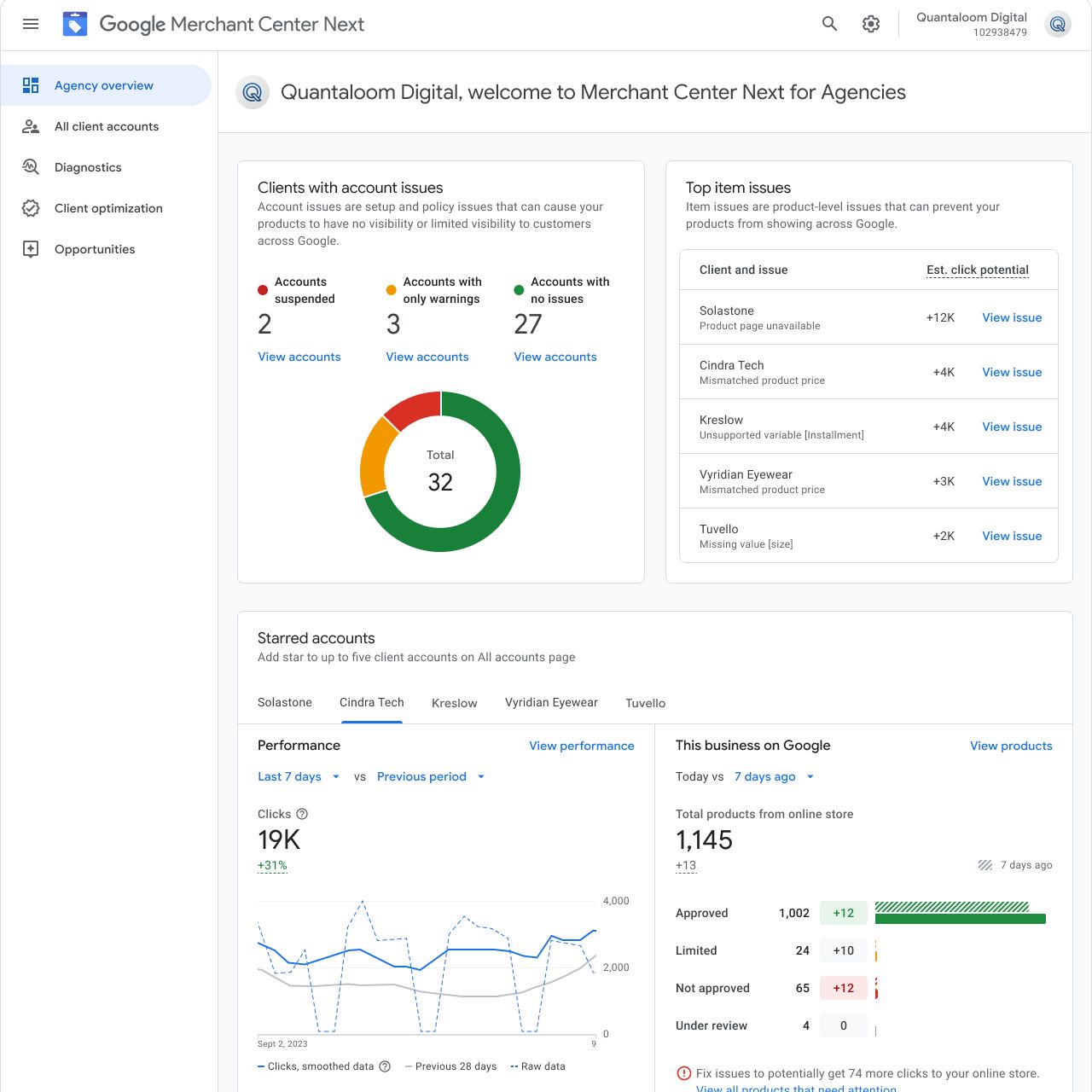Click the Quantaloom account avatar icon

tap(1058, 24)
